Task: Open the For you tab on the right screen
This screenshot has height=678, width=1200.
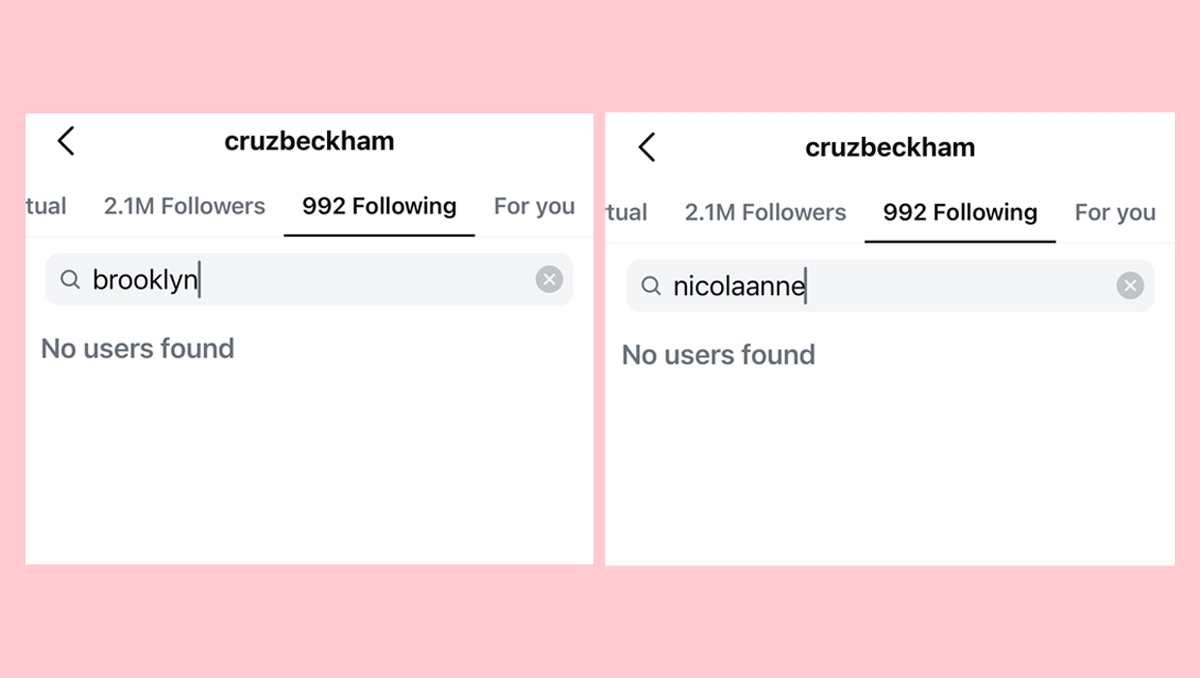Action: pyautogui.click(x=1115, y=212)
